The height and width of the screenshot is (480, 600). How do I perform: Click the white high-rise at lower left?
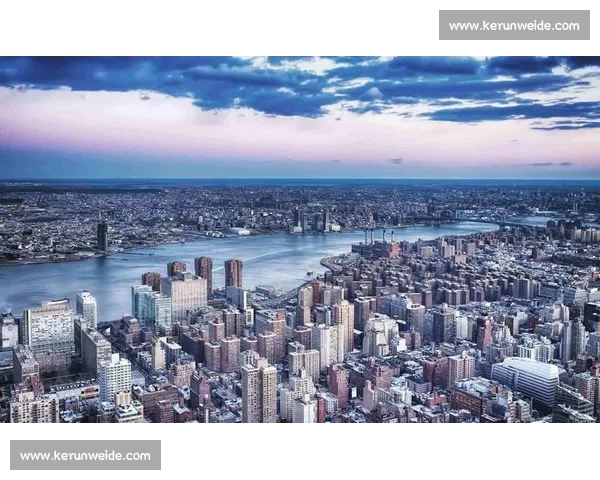pyautogui.click(x=114, y=376)
